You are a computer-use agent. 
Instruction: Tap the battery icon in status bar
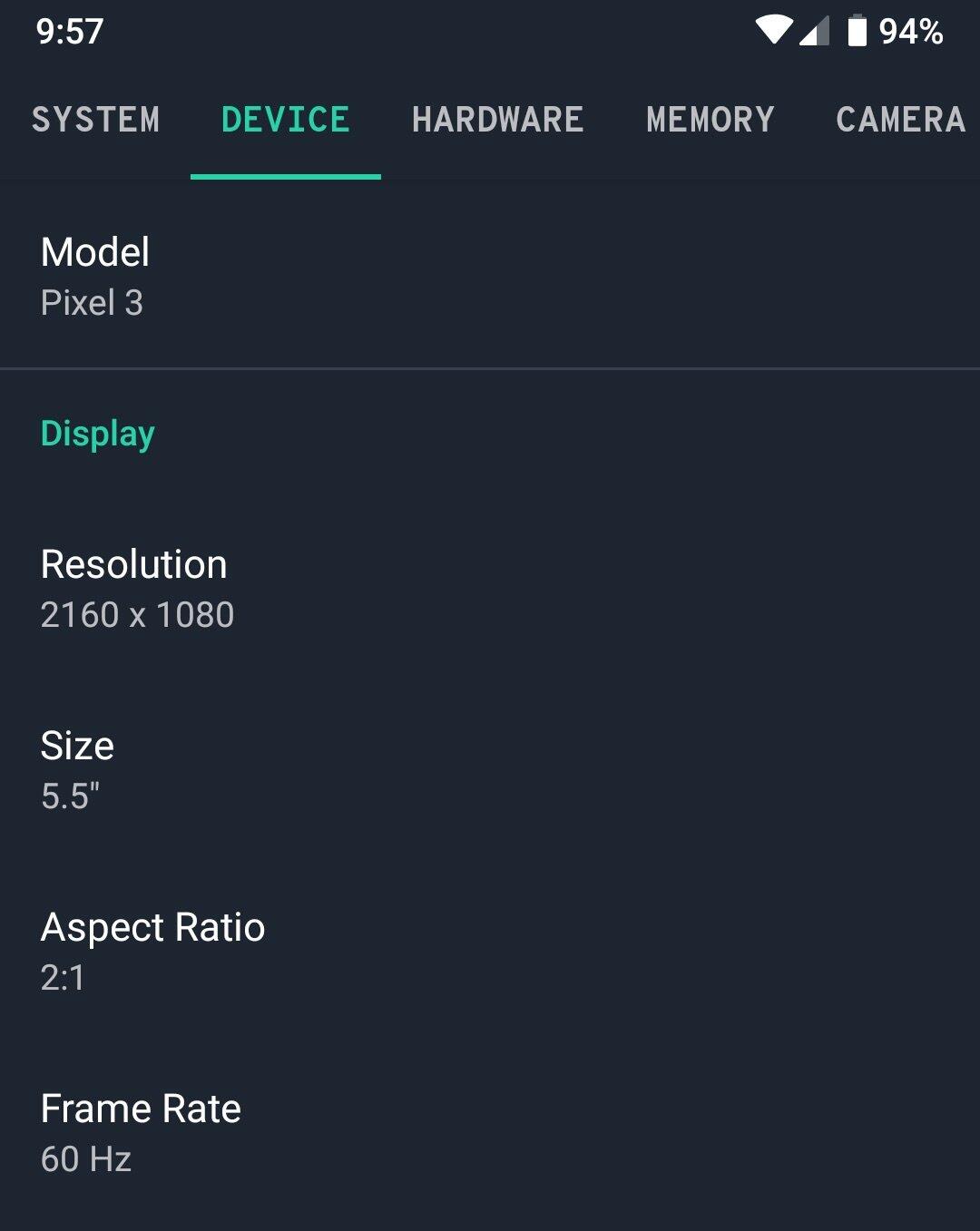857,31
